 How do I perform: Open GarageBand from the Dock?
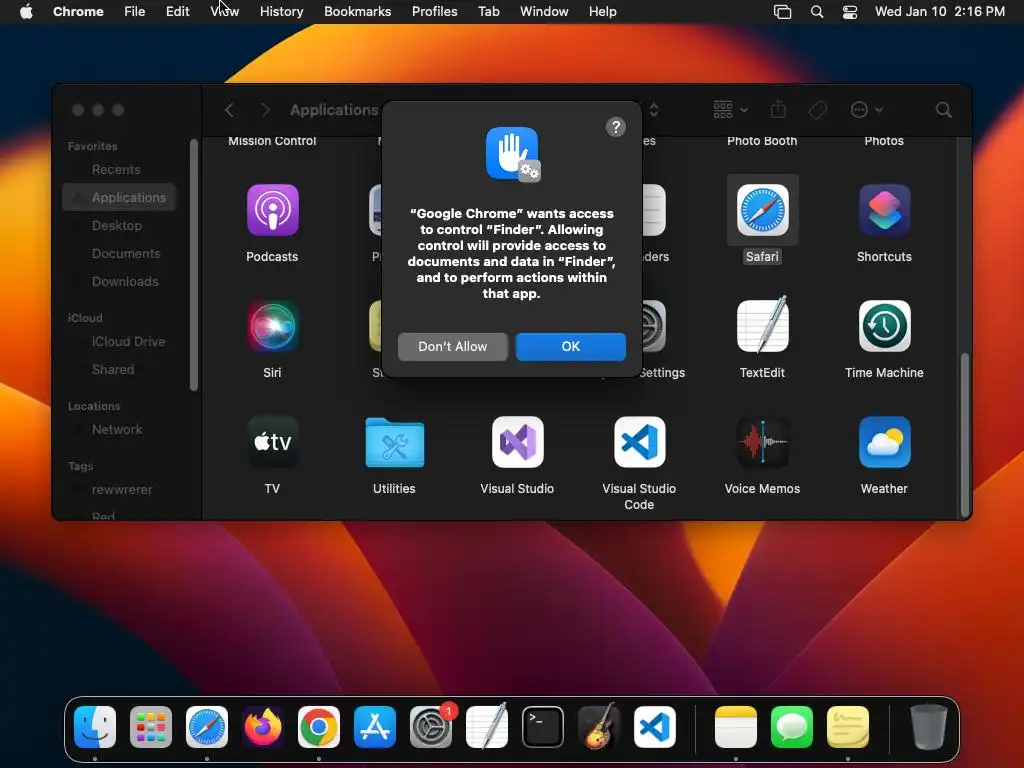599,726
